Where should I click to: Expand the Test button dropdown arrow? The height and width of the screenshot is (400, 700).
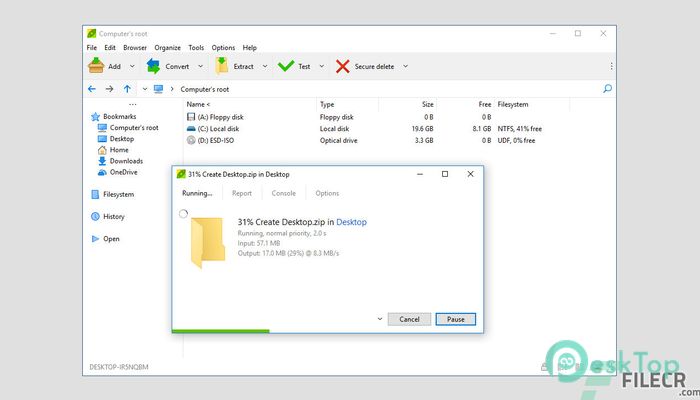click(x=321, y=66)
